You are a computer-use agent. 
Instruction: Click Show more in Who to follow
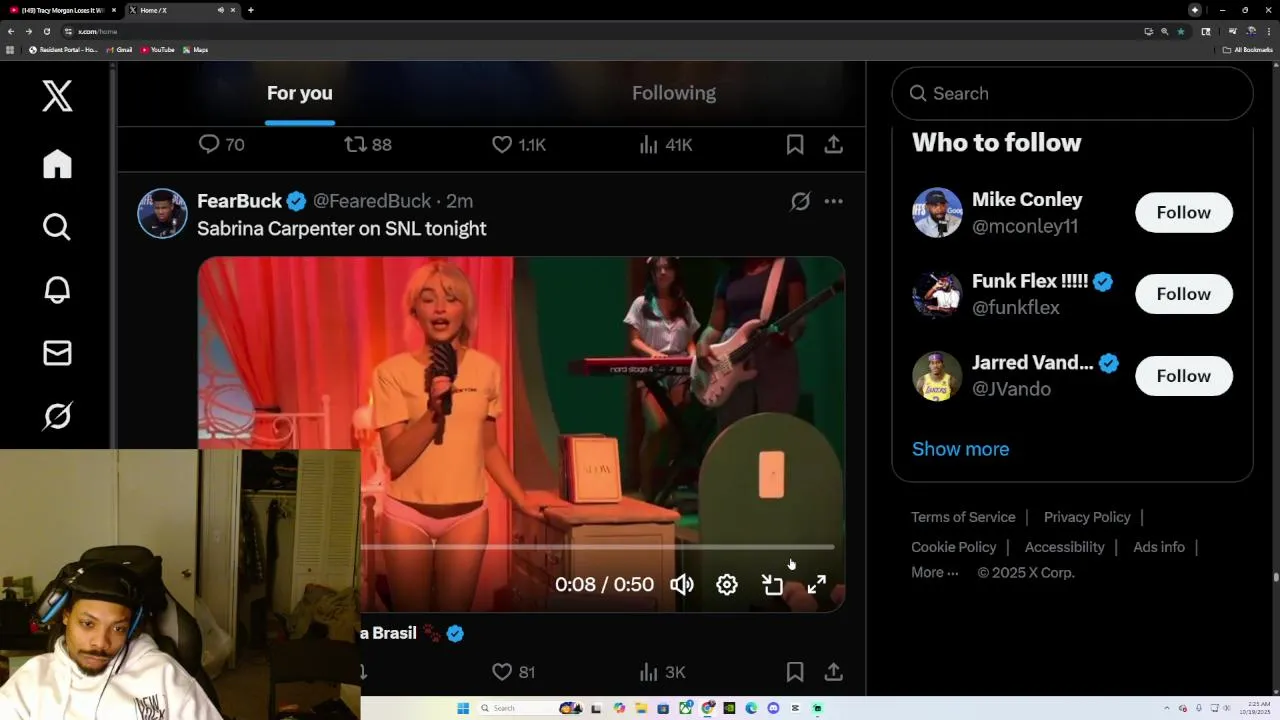coord(960,449)
